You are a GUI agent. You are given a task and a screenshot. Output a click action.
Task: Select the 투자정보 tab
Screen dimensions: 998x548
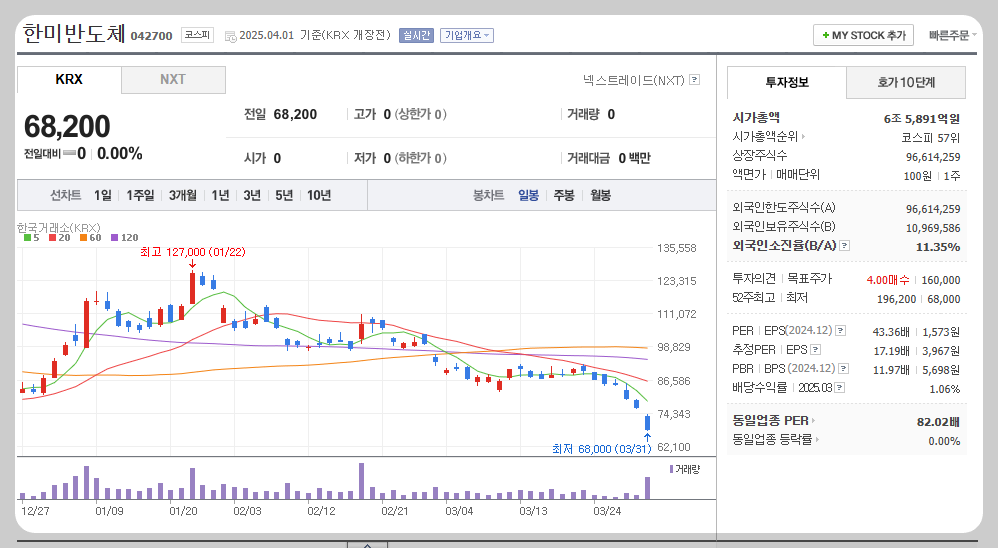pos(787,82)
